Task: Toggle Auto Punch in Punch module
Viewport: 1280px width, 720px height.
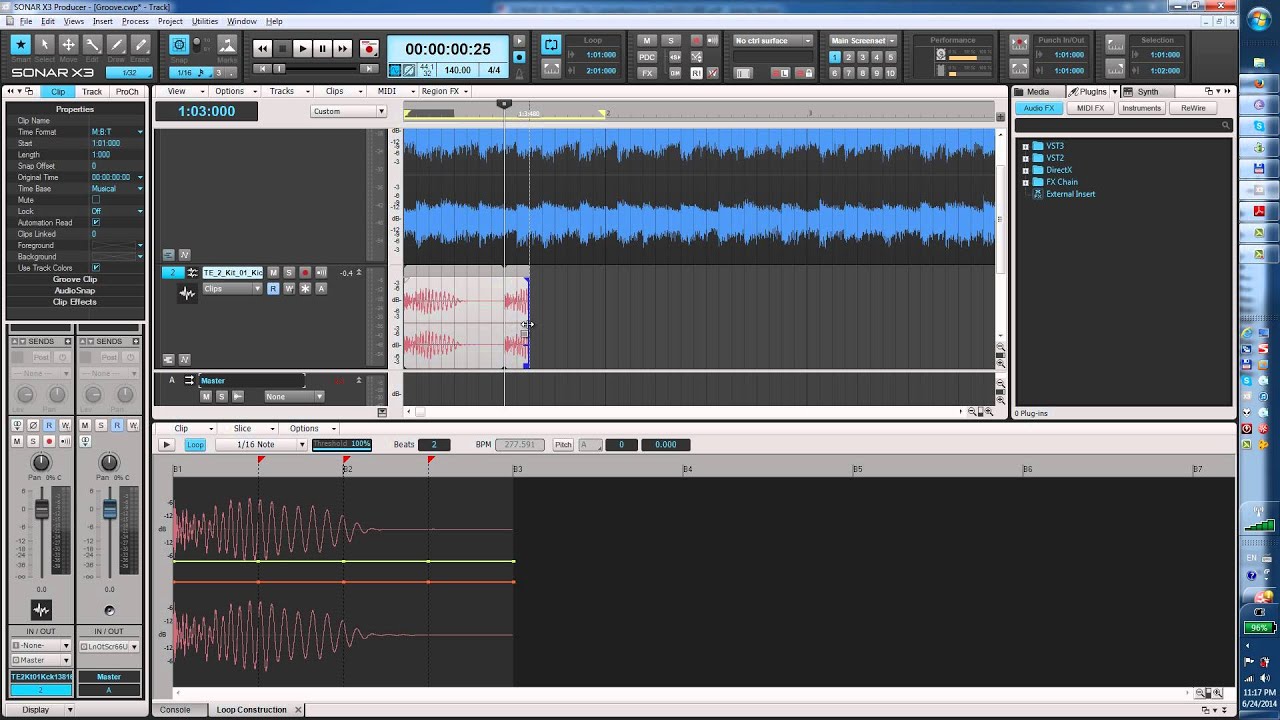Action: coord(1019,45)
